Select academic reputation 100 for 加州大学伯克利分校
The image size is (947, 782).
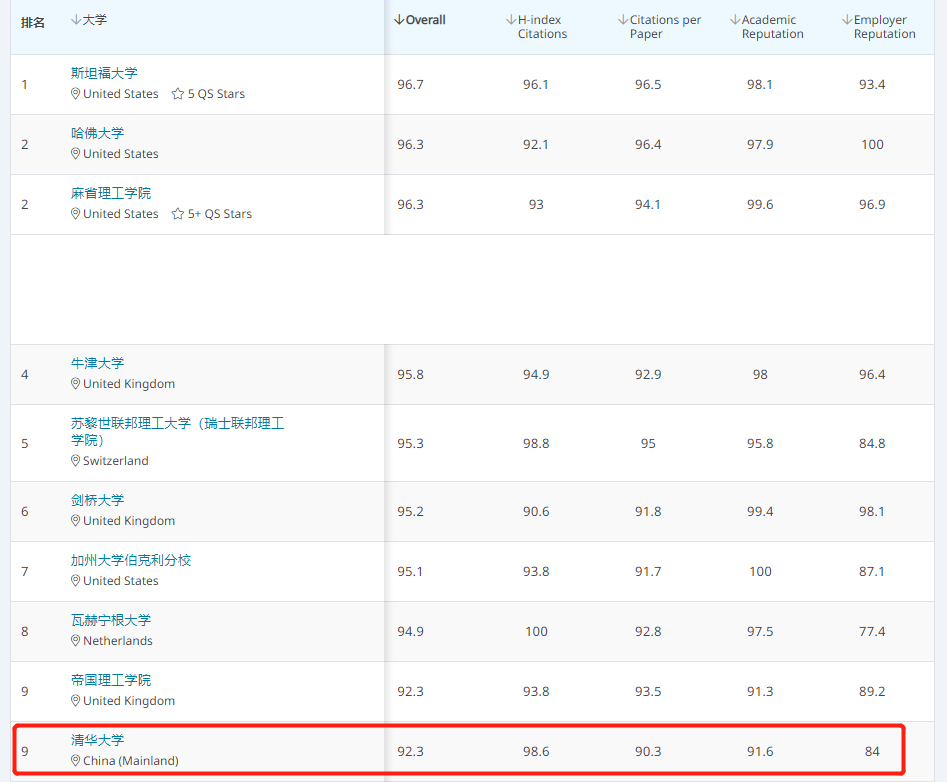click(x=760, y=571)
